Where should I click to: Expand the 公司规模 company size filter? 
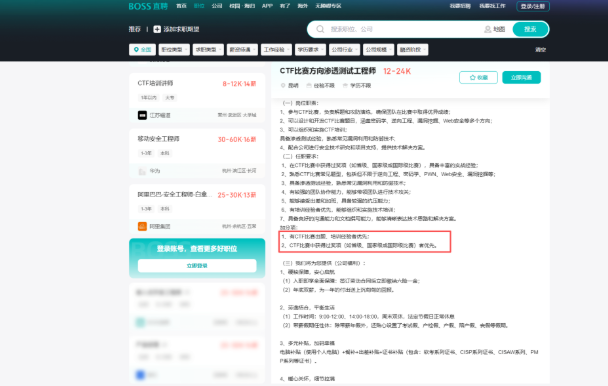(378, 50)
